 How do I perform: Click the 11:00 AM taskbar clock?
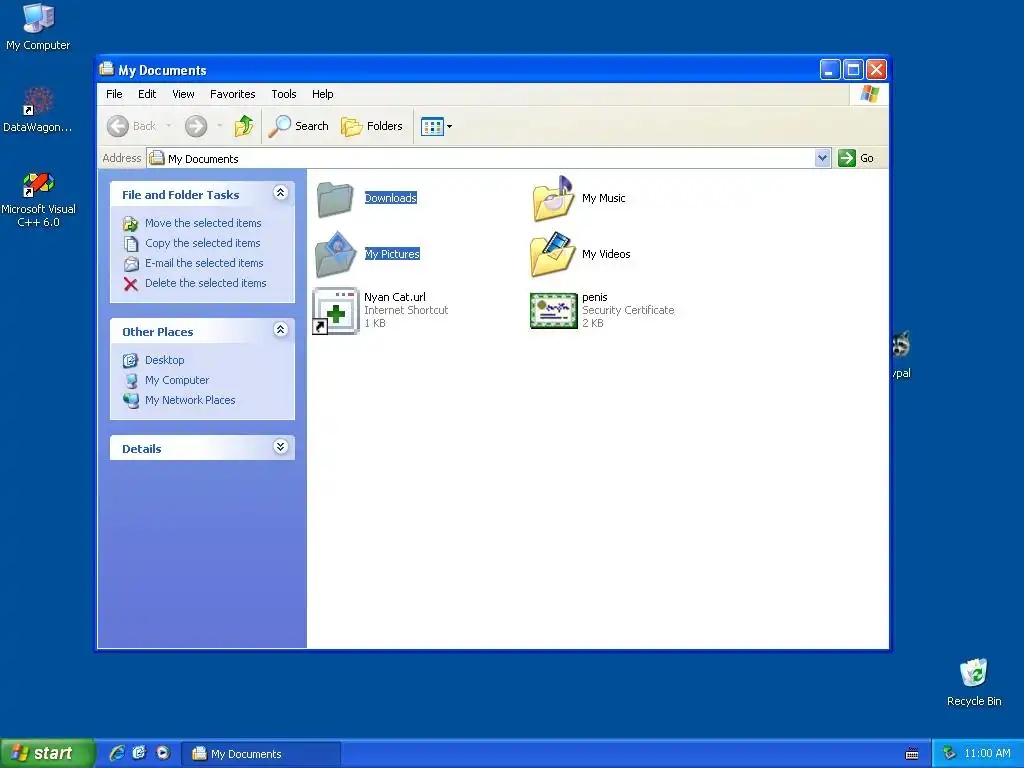tap(987, 754)
